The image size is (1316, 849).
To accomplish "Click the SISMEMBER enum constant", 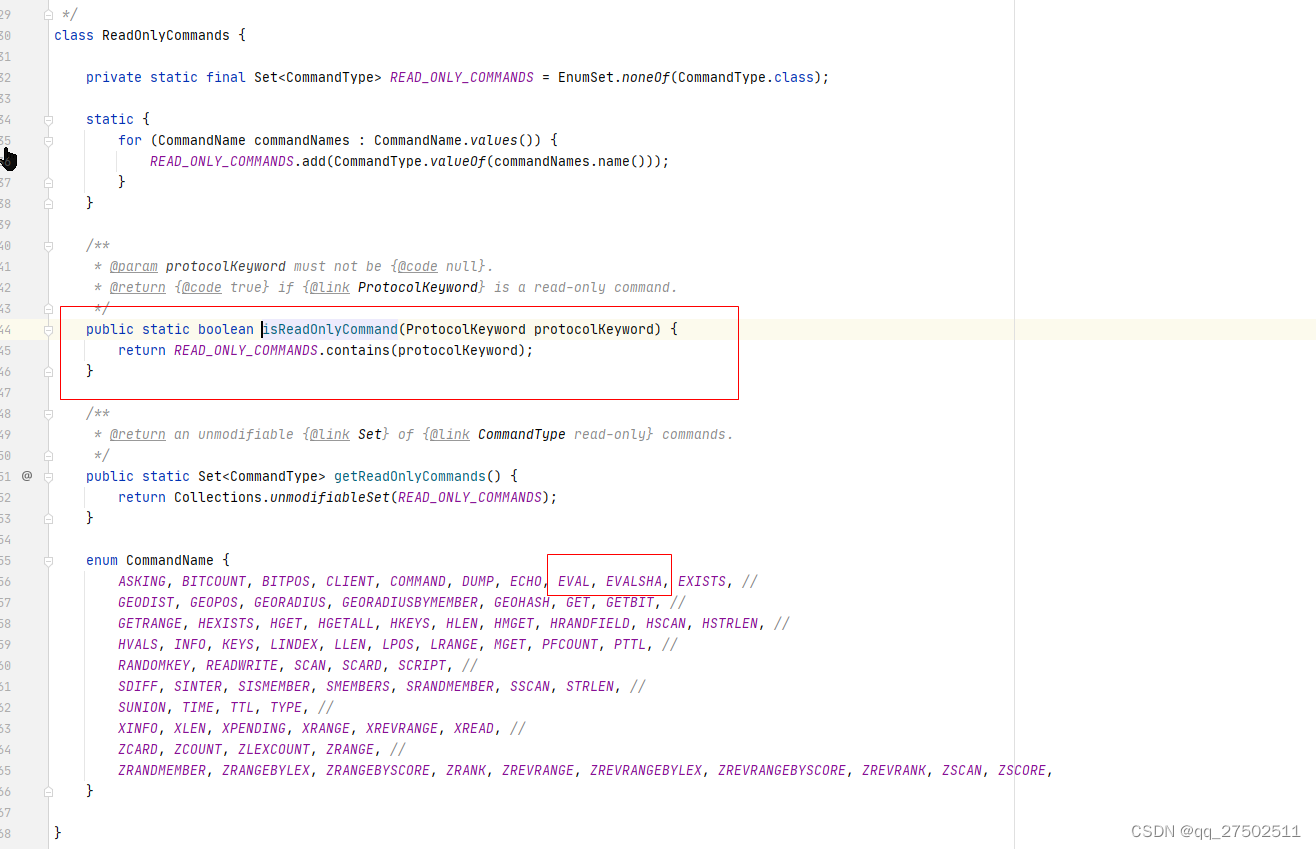I will tap(274, 686).
